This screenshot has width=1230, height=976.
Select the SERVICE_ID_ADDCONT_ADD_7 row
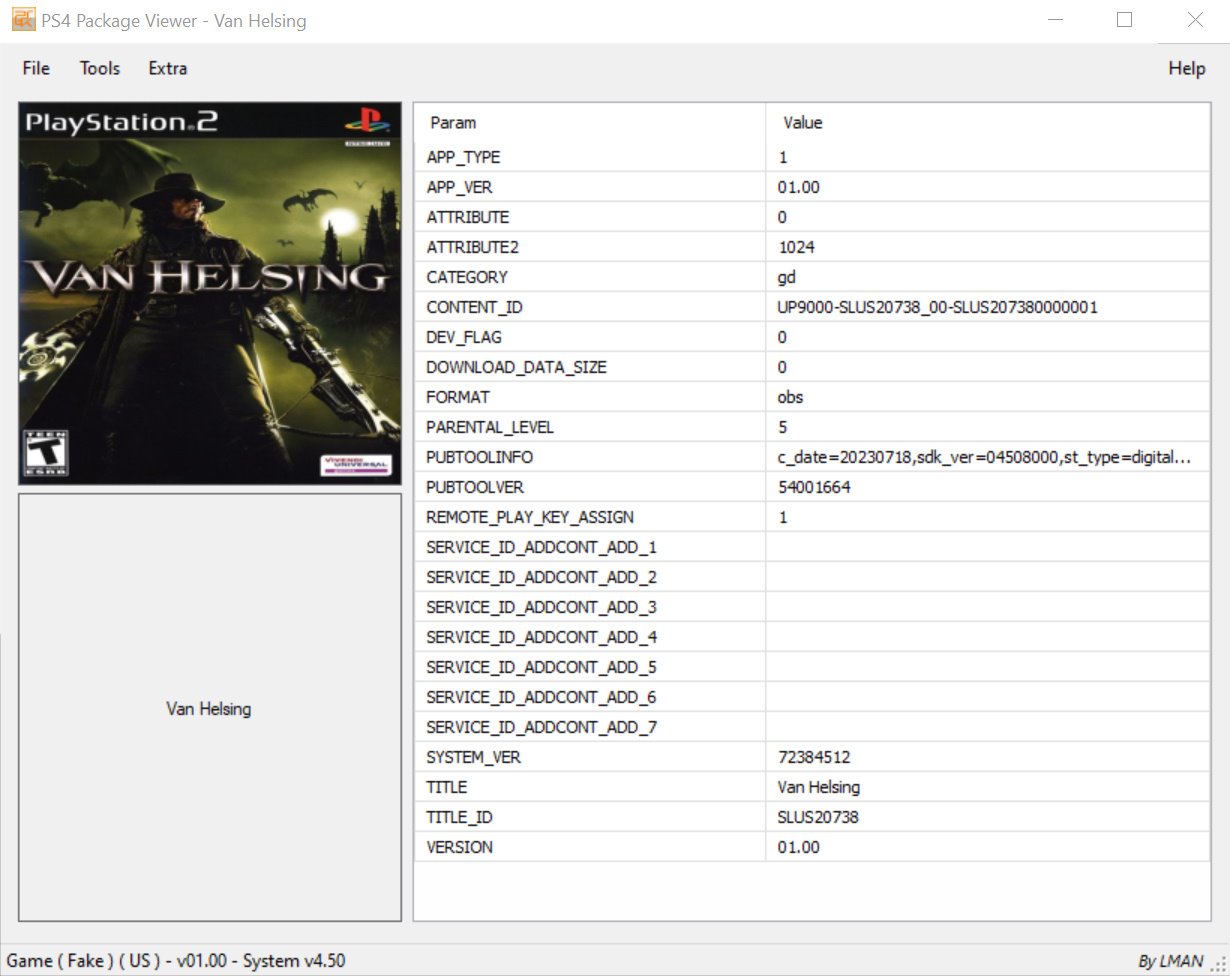tap(812, 727)
